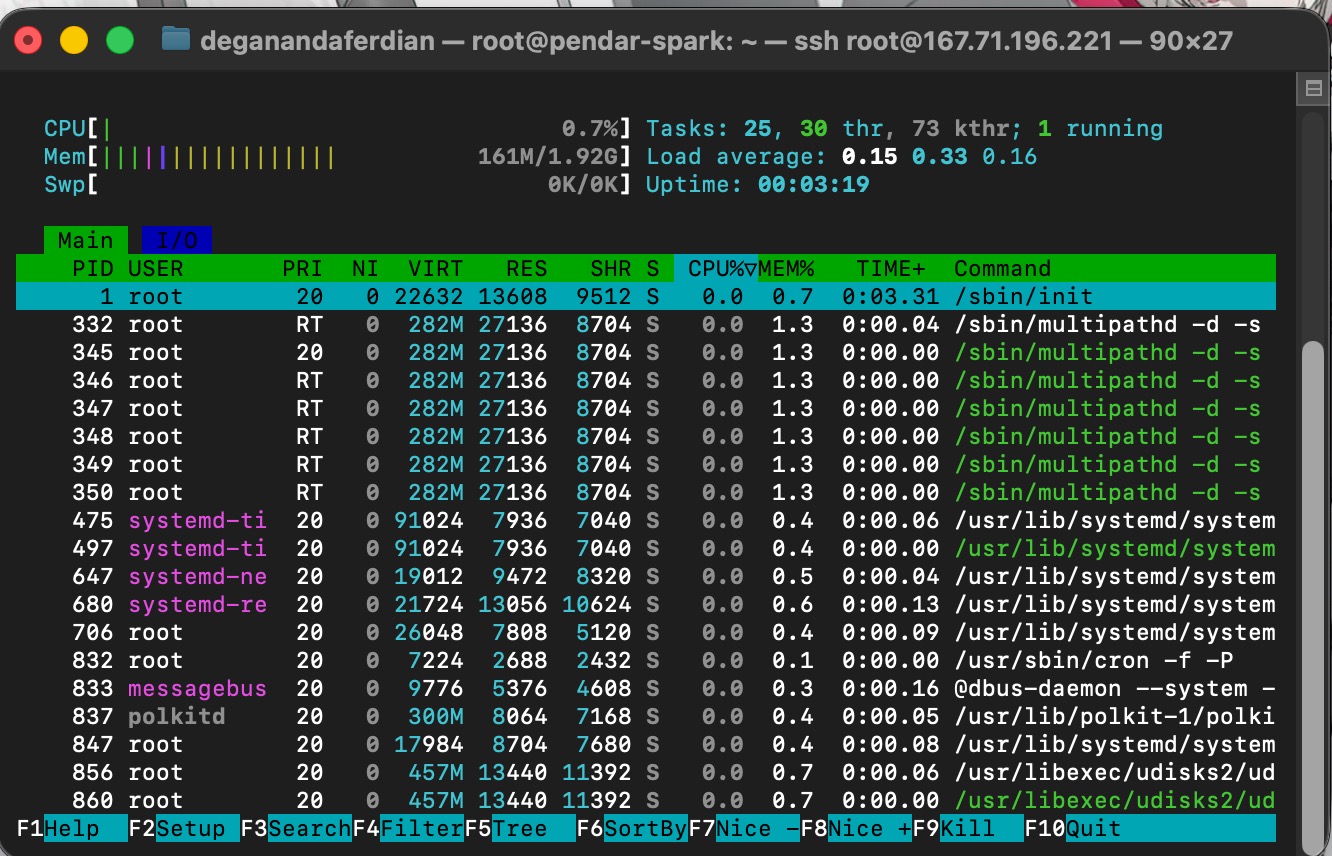Sort by MEM% column header
This screenshot has width=1332, height=856.
[786, 268]
